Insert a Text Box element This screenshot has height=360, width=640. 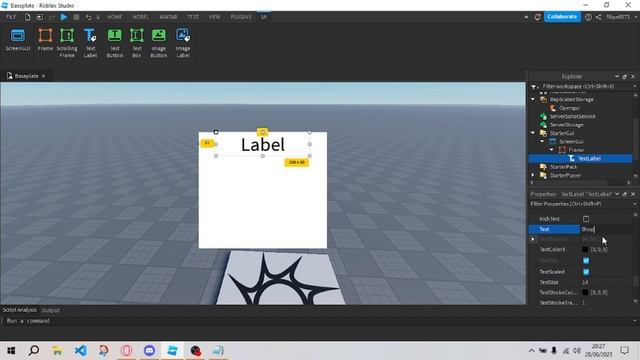(137, 43)
